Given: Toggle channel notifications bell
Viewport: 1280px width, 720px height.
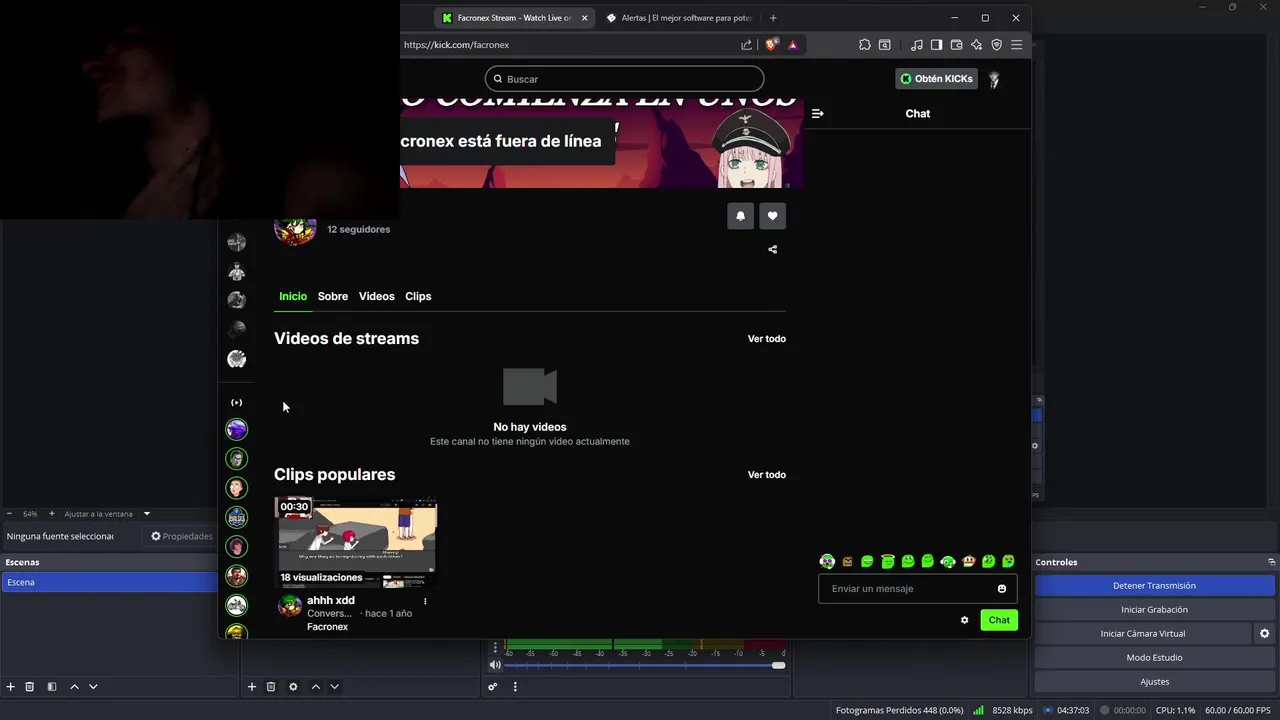Looking at the screenshot, I should click(740, 215).
